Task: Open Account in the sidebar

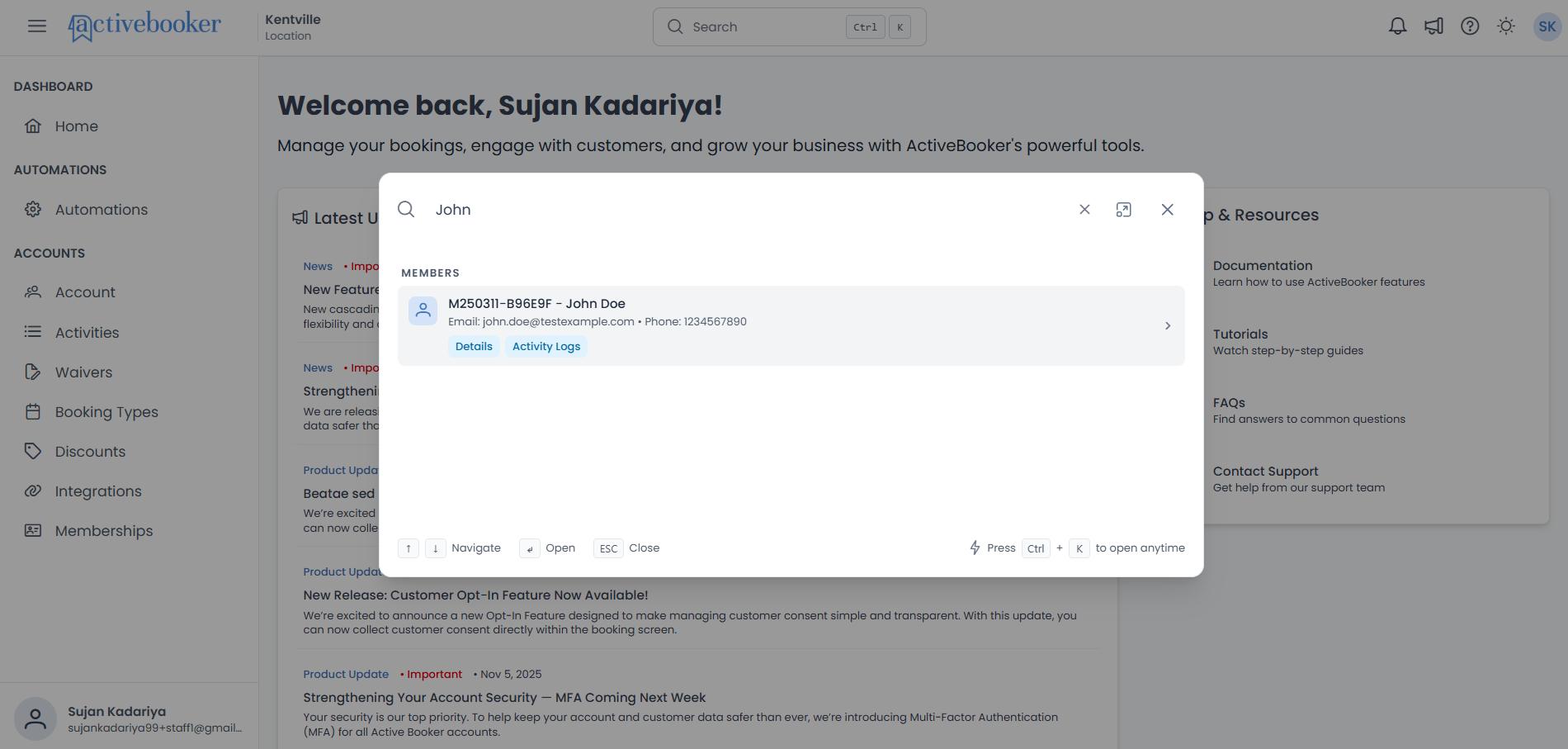Action: [85, 292]
